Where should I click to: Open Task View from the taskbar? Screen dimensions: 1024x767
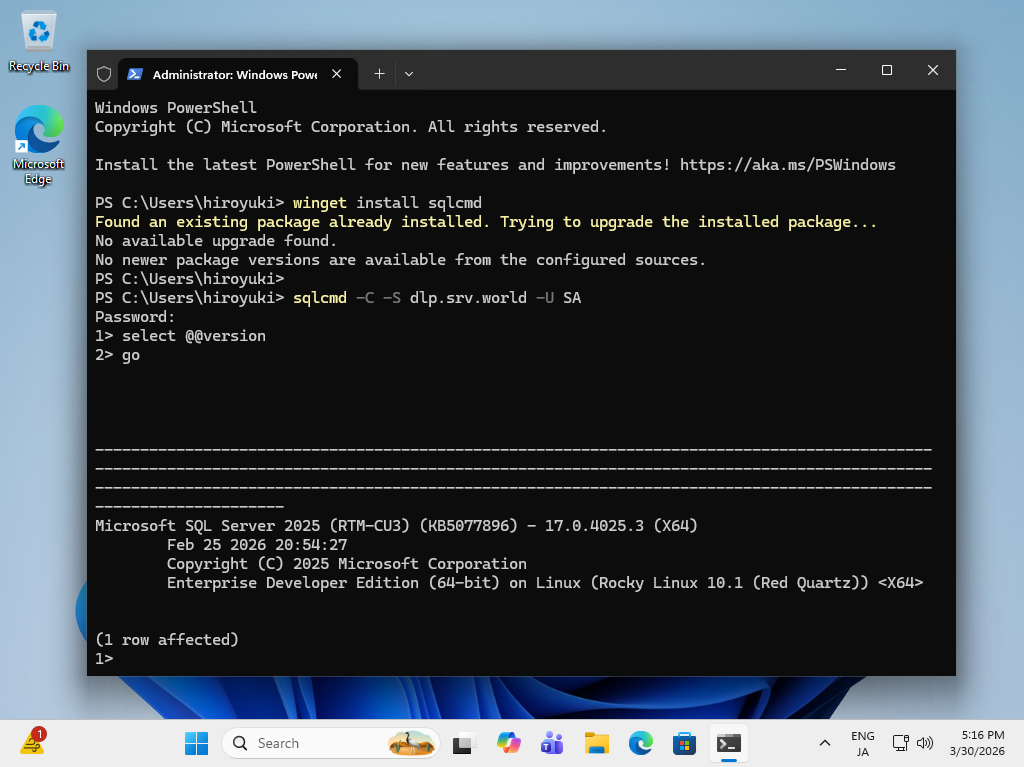click(x=464, y=743)
